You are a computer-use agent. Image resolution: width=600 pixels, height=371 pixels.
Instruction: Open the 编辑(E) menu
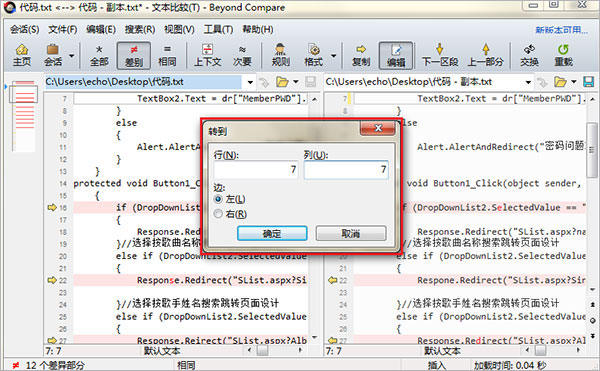[101, 29]
